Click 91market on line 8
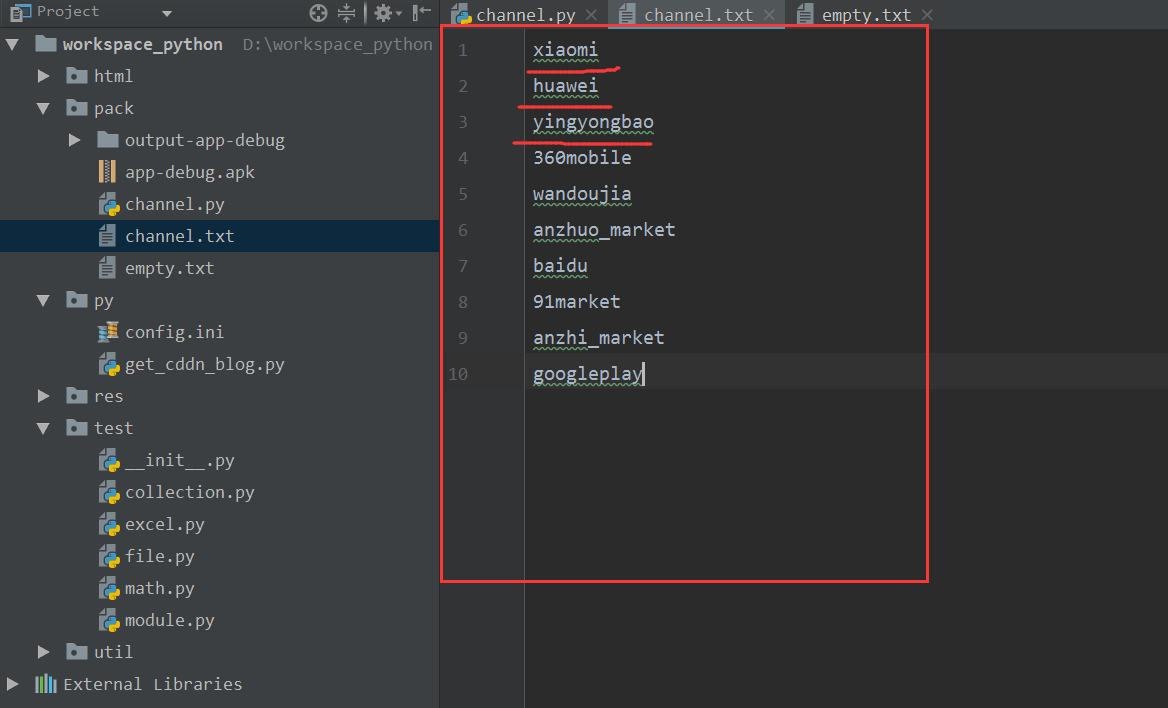The image size is (1168, 708). pyautogui.click(x=577, y=302)
